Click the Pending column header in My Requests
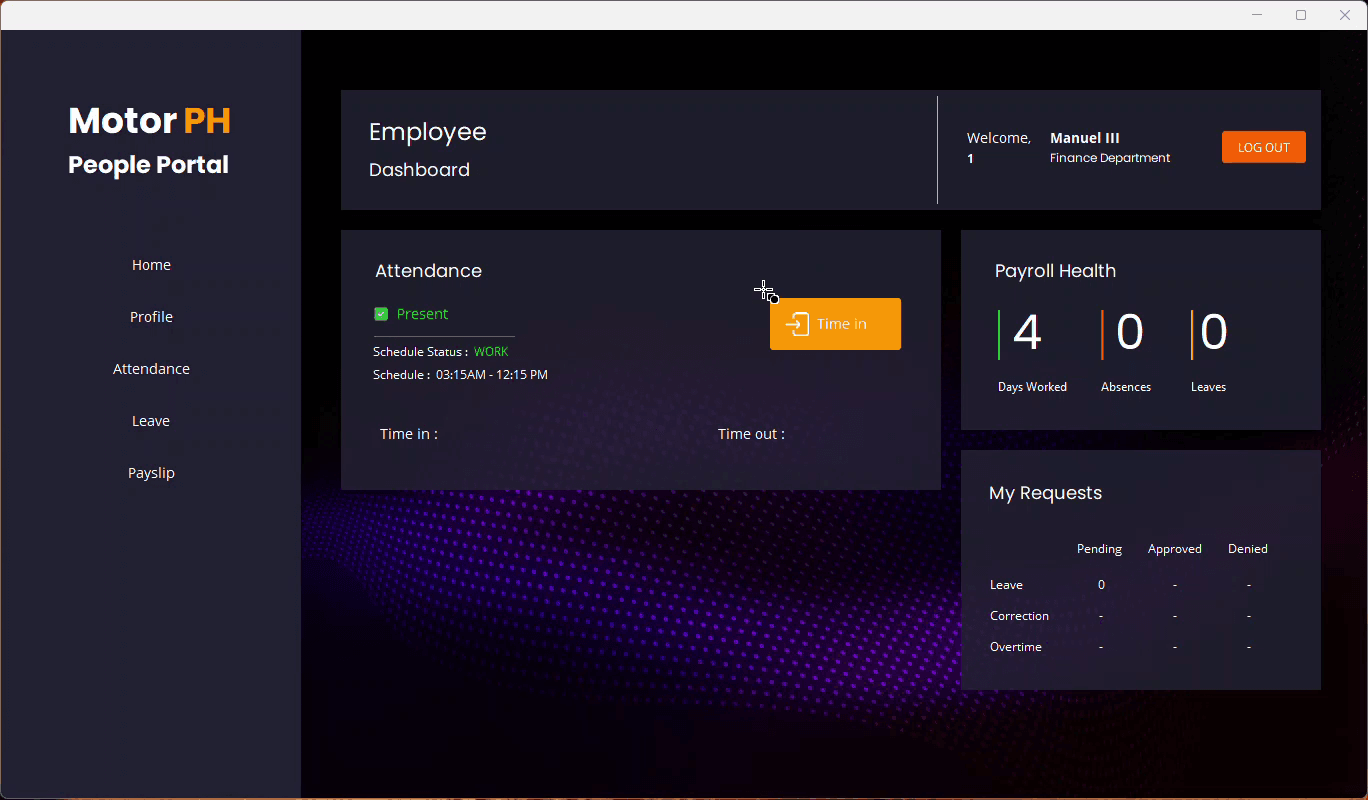1368x800 pixels. click(x=1099, y=548)
